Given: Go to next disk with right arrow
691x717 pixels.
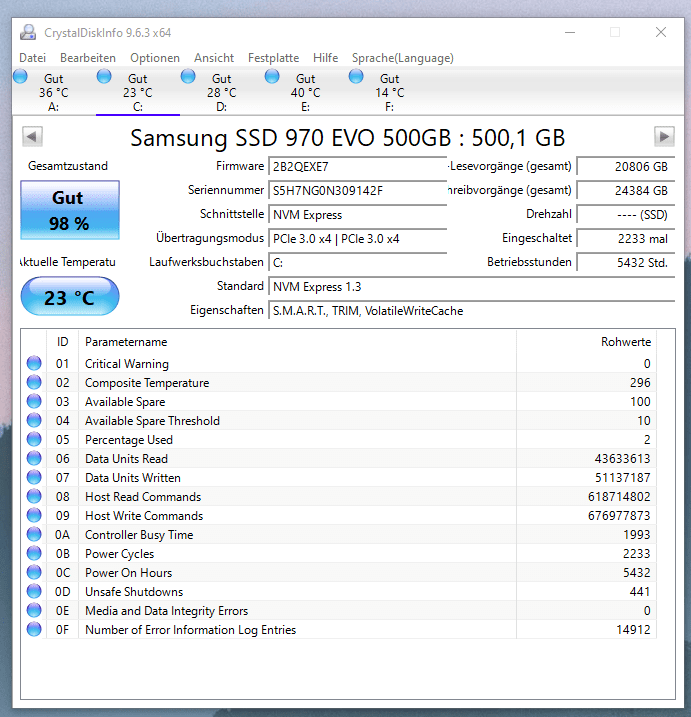Looking at the screenshot, I should tap(664, 136).
